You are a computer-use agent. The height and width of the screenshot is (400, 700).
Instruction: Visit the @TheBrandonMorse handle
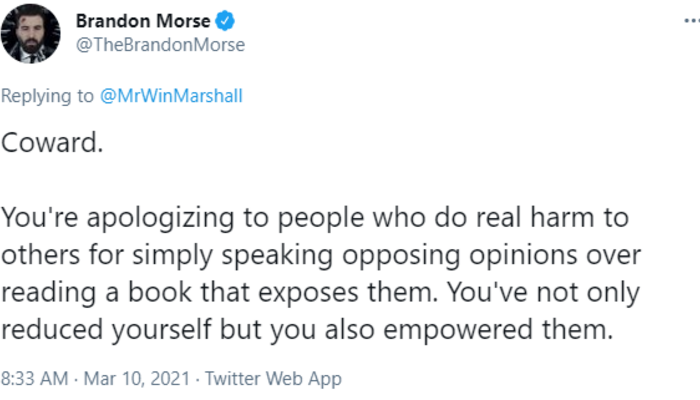coord(161,45)
